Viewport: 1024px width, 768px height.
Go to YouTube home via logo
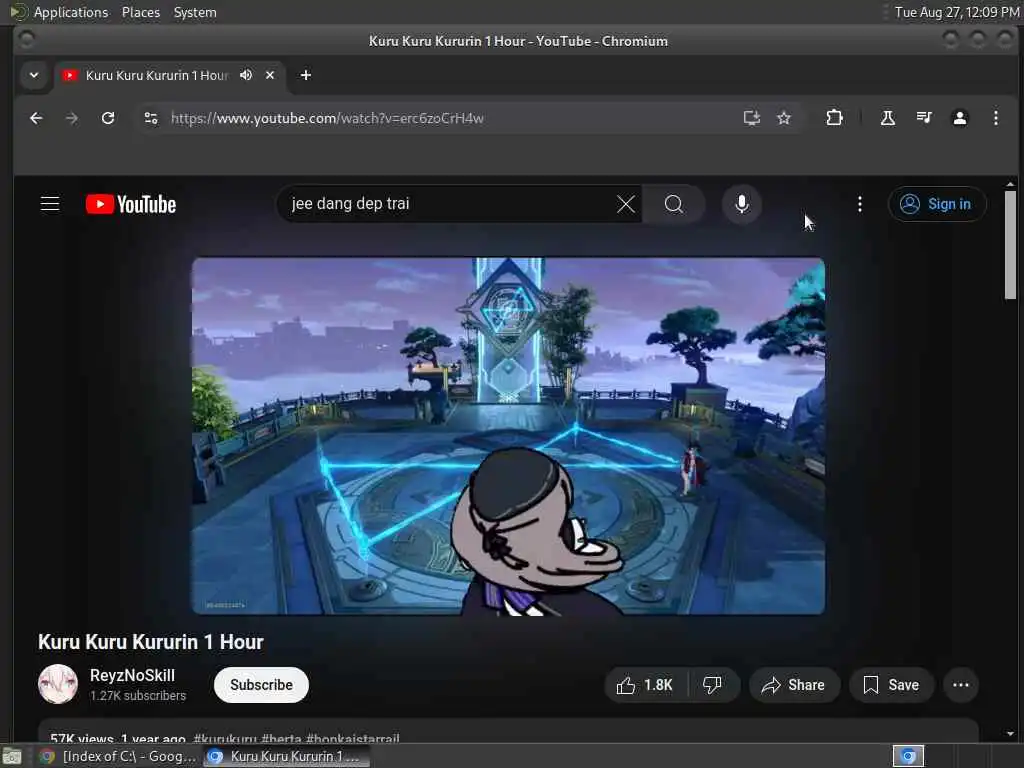tap(131, 204)
